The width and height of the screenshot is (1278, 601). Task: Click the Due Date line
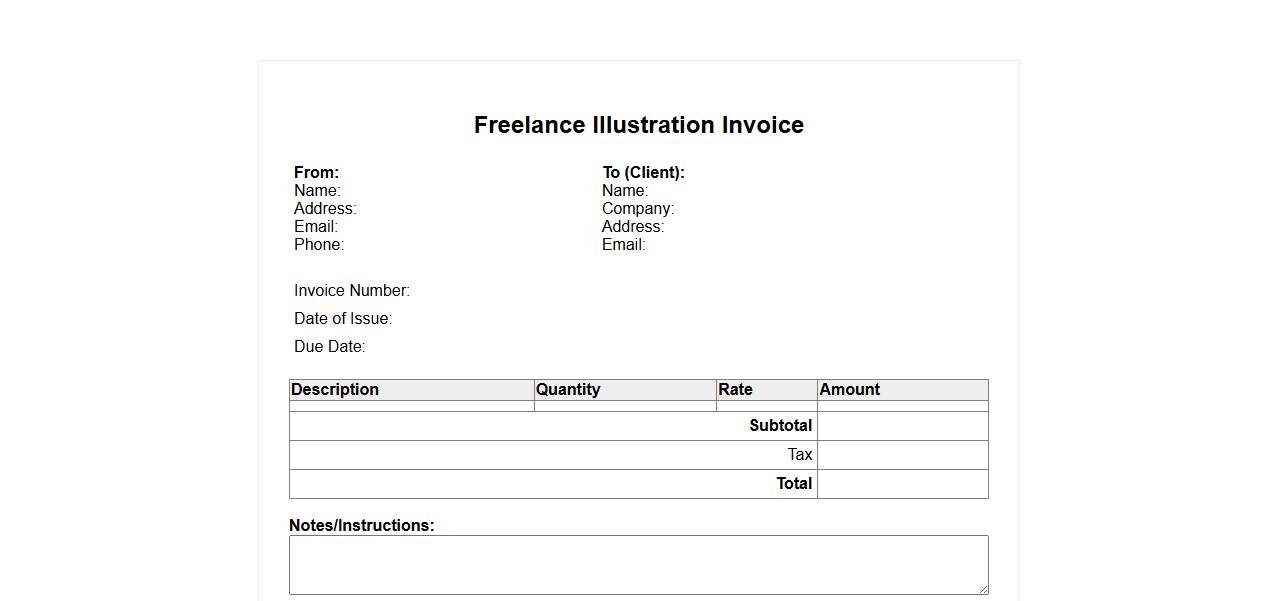(x=330, y=347)
